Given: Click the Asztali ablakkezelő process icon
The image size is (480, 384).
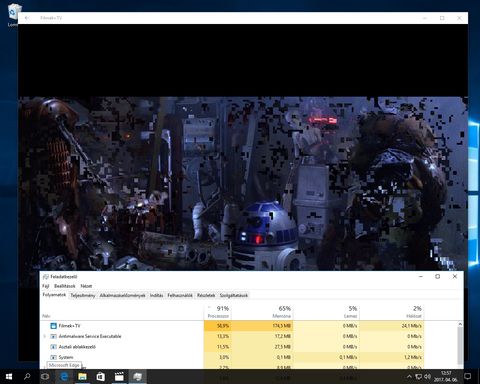Looking at the screenshot, I should (53, 347).
